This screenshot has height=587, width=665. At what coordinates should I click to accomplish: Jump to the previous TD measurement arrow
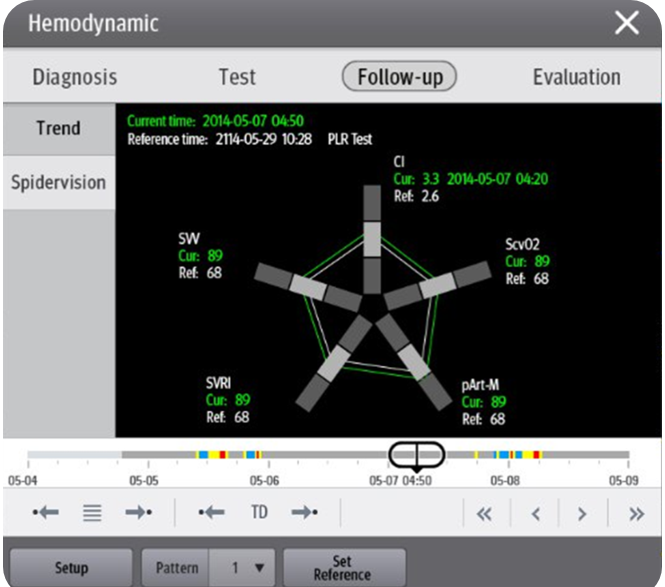tap(211, 513)
